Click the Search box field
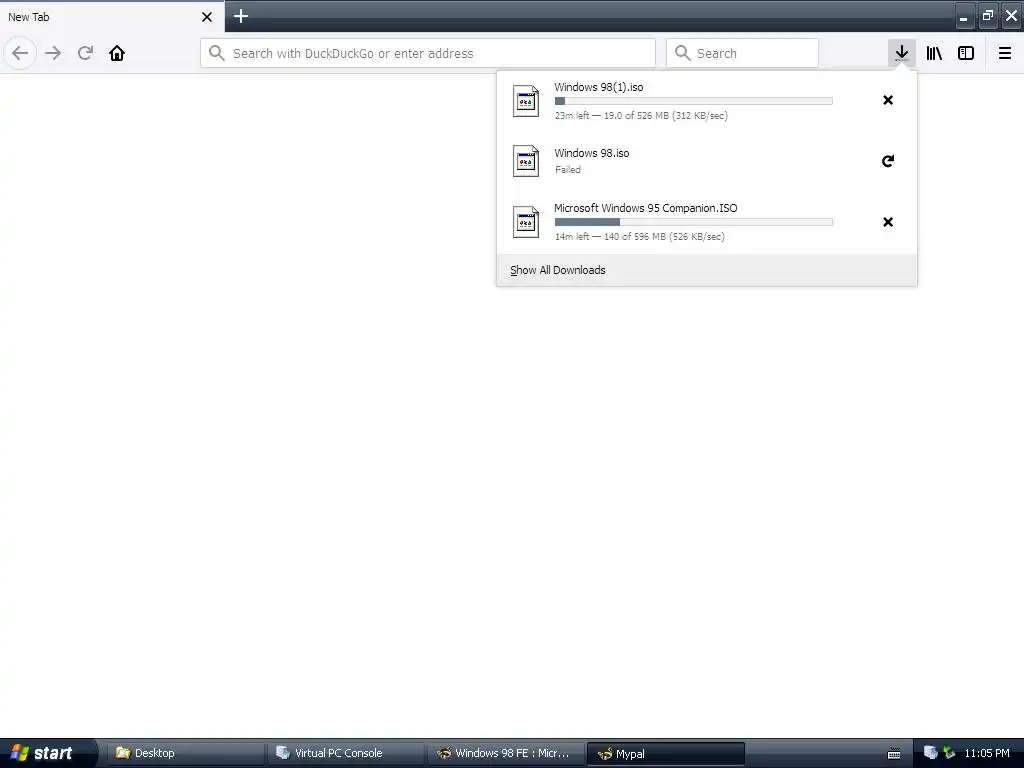 pos(742,53)
